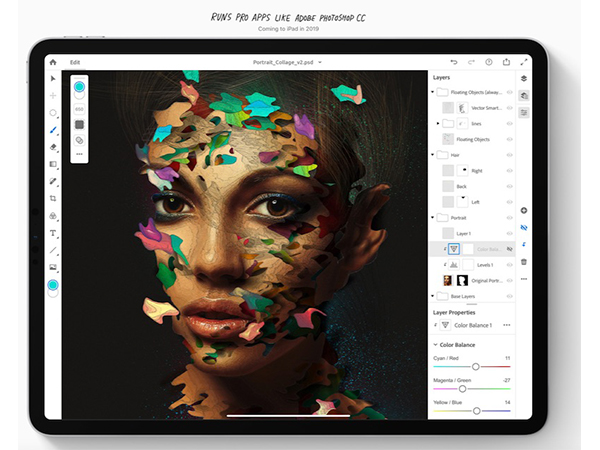Show the hidden Color Balance layer
Viewport: 600px width, 450px height.
pos(509,249)
